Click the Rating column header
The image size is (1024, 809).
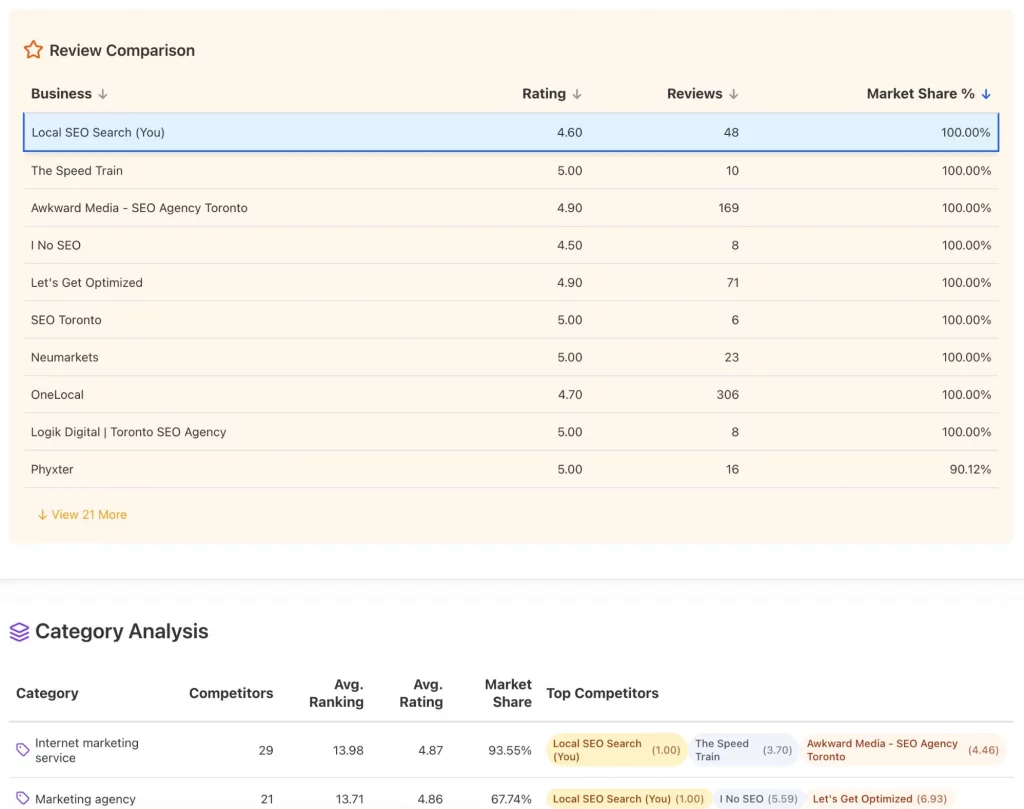[544, 93]
